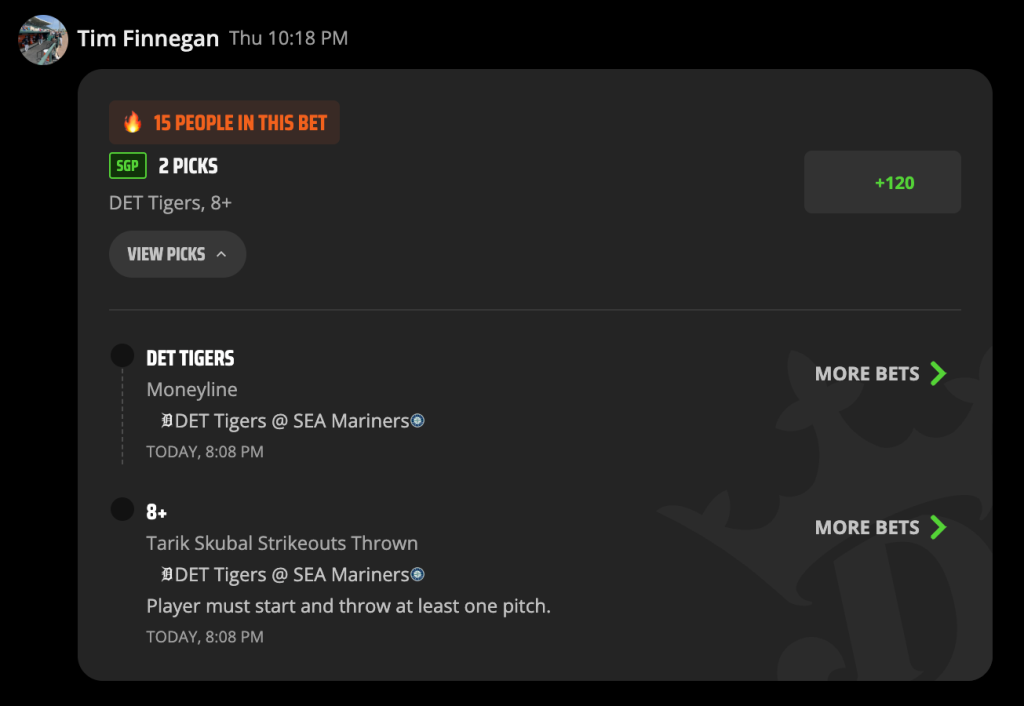Select the DET Tigers pick status circle

click(122, 355)
